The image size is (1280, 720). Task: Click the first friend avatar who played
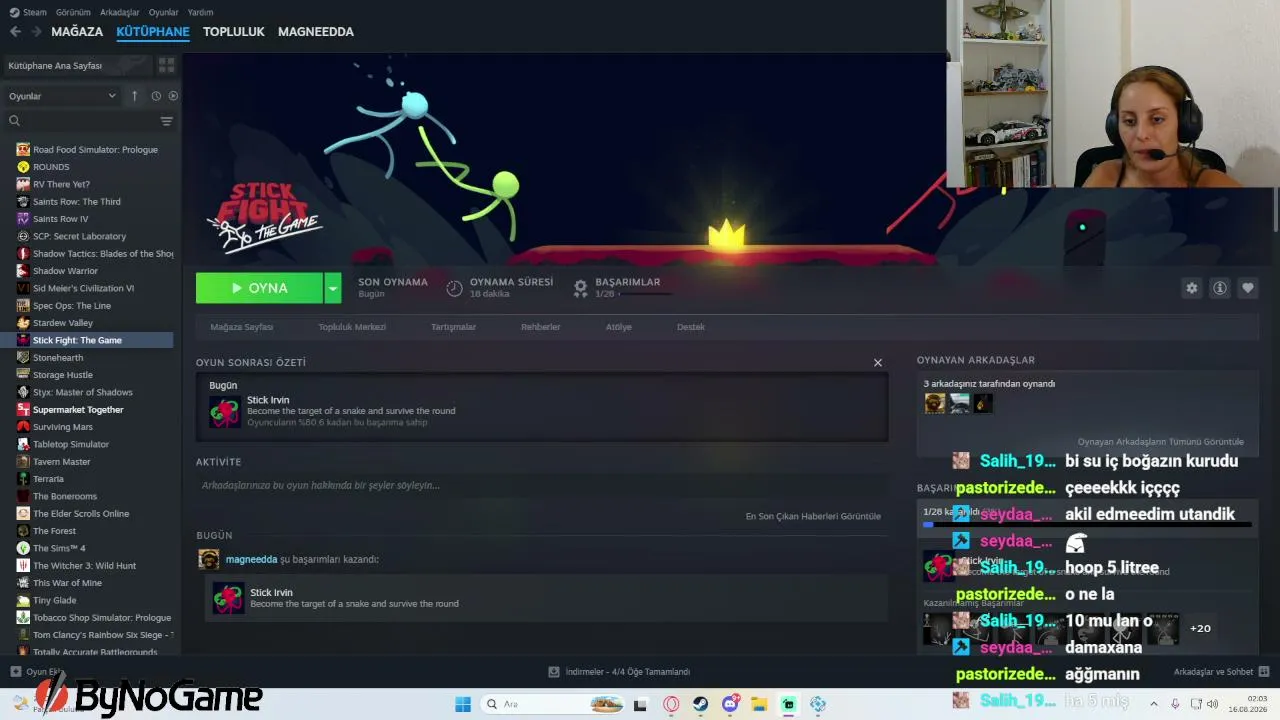(x=934, y=403)
